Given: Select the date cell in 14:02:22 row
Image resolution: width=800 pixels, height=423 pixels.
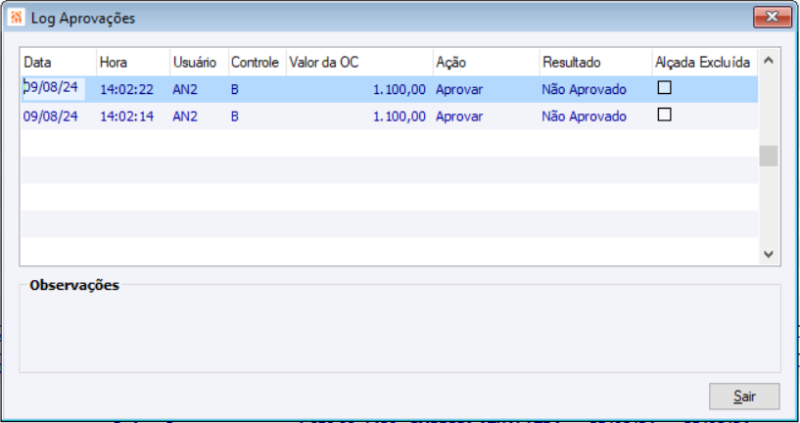Looking at the screenshot, I should (54, 89).
